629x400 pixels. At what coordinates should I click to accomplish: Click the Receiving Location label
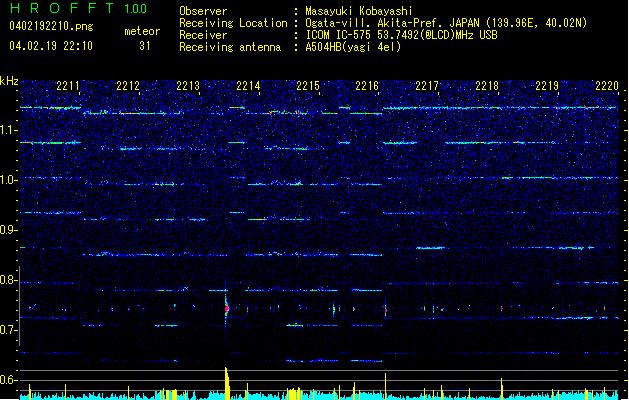click(233, 23)
